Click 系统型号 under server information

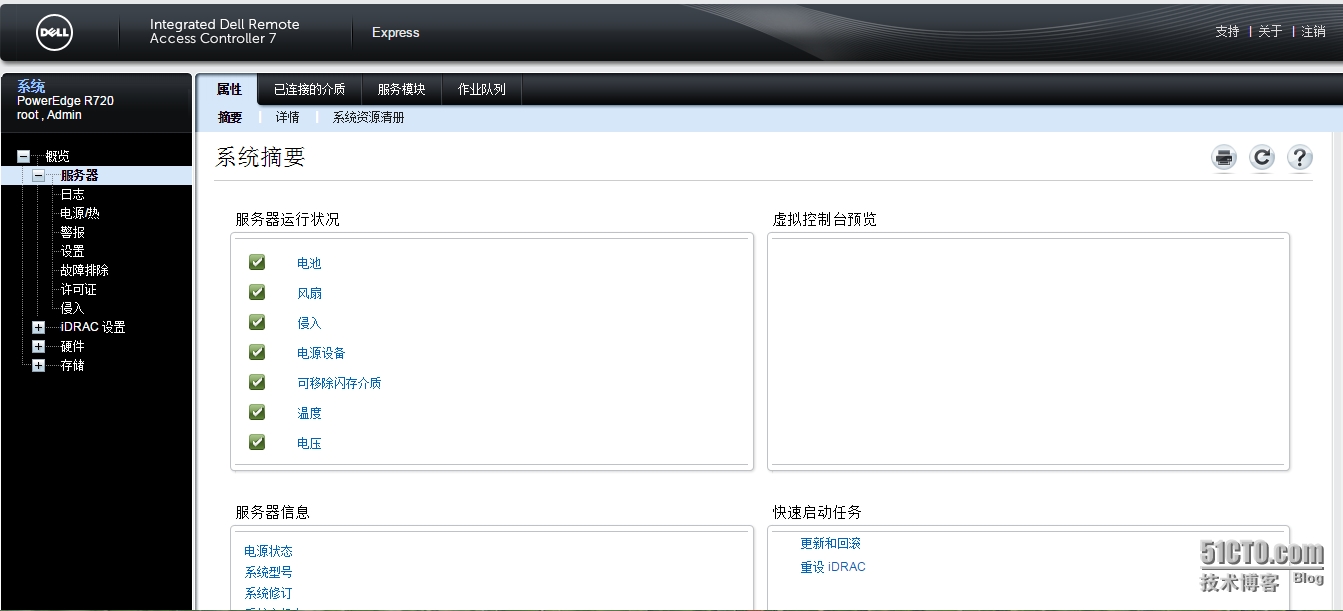268,572
